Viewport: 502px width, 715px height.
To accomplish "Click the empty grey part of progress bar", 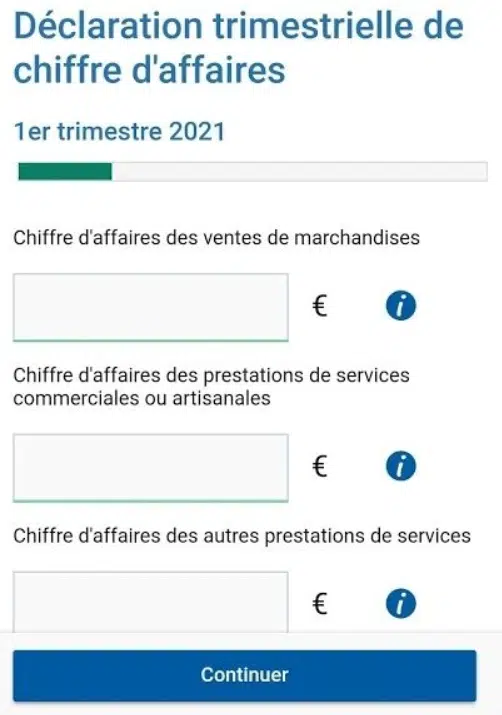I will coord(300,172).
